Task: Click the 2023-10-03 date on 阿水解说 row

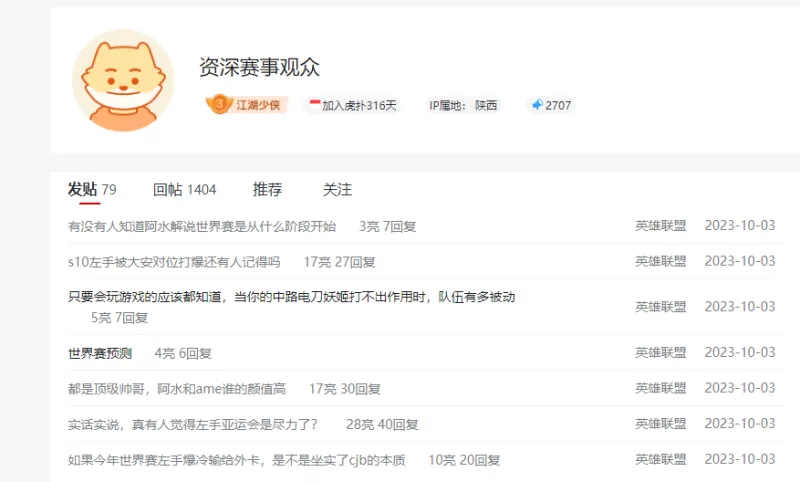Action: [740, 225]
